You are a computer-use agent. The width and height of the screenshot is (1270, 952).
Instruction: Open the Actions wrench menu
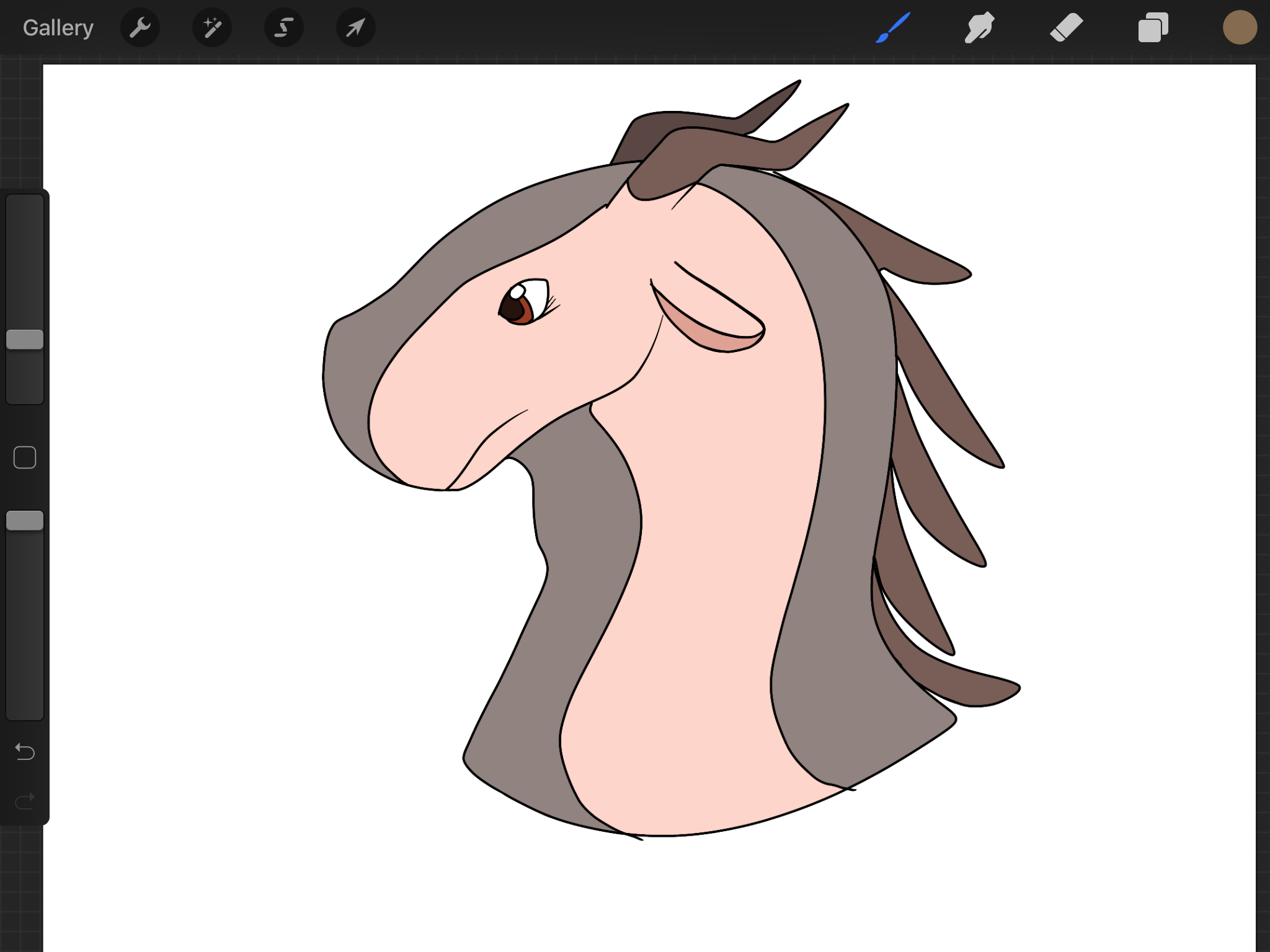pyautogui.click(x=140, y=28)
